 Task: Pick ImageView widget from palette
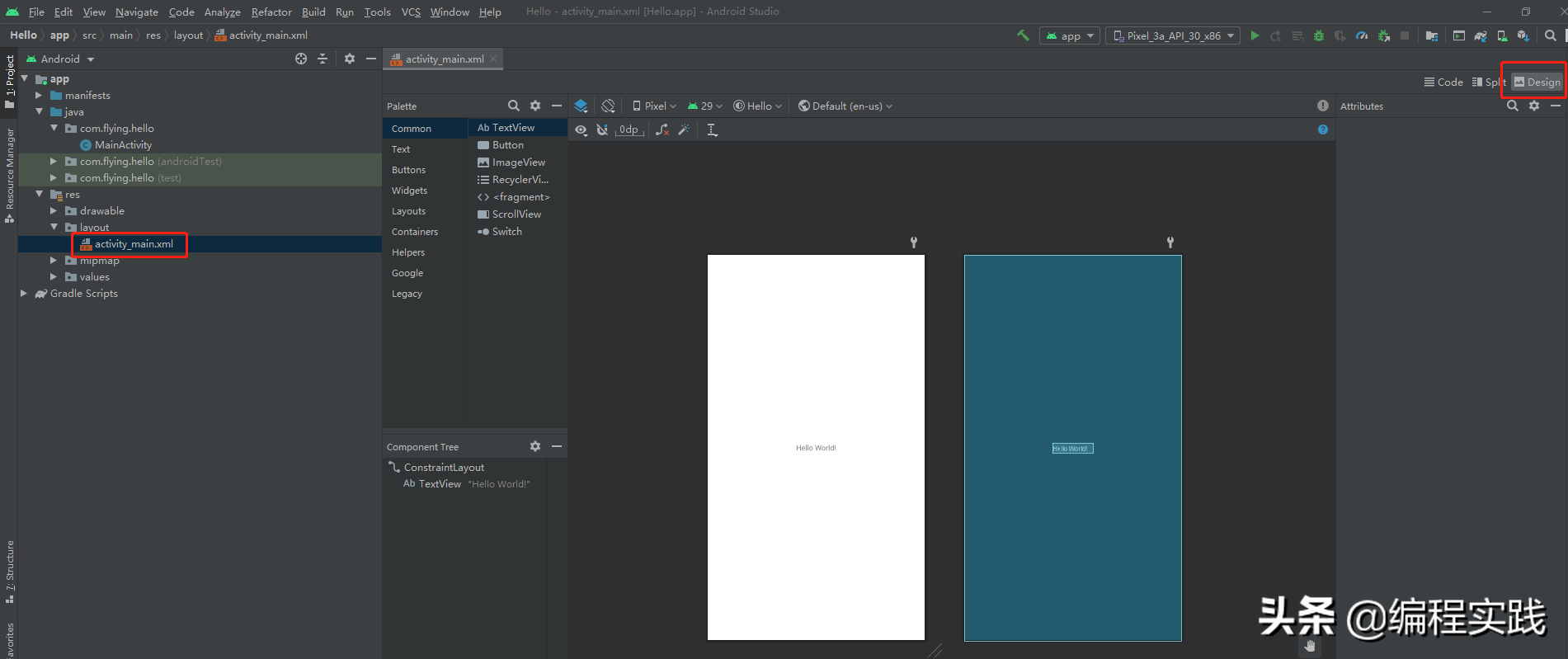pos(518,162)
